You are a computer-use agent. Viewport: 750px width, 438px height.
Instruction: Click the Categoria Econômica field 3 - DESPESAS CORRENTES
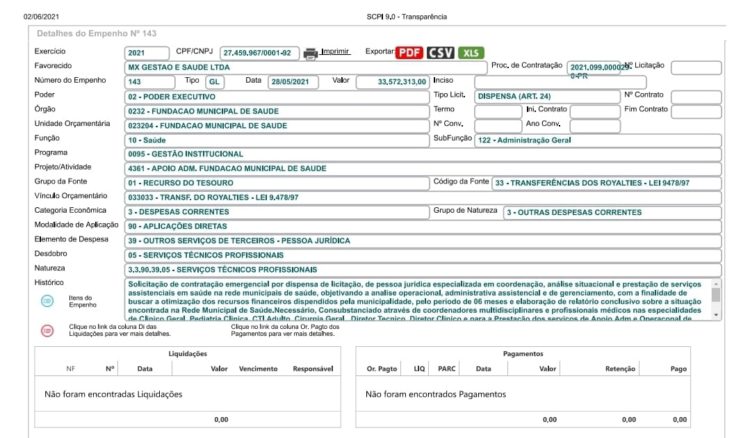pos(276,212)
